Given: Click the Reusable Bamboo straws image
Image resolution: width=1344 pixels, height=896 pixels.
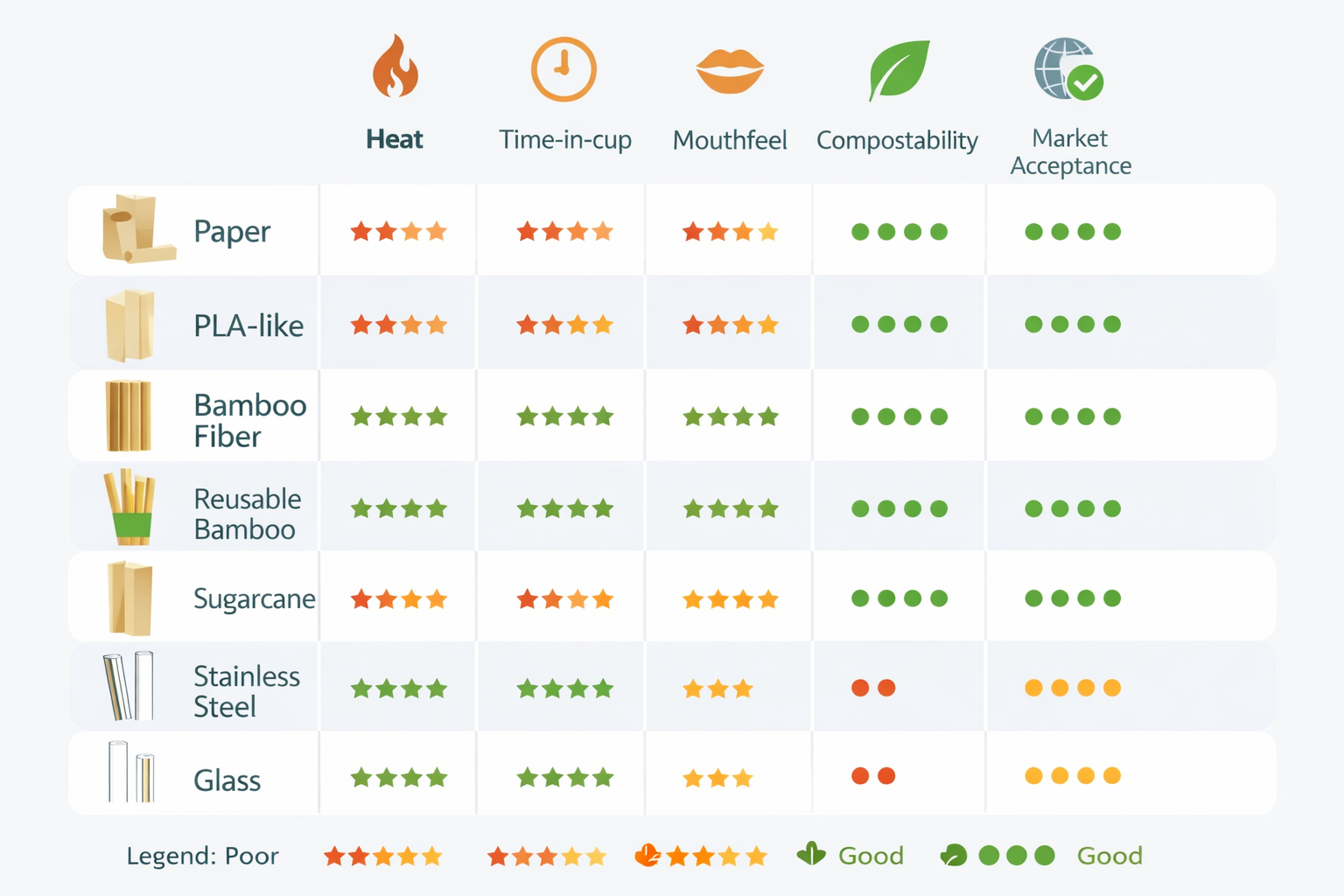Looking at the screenshot, I should pos(129,507).
